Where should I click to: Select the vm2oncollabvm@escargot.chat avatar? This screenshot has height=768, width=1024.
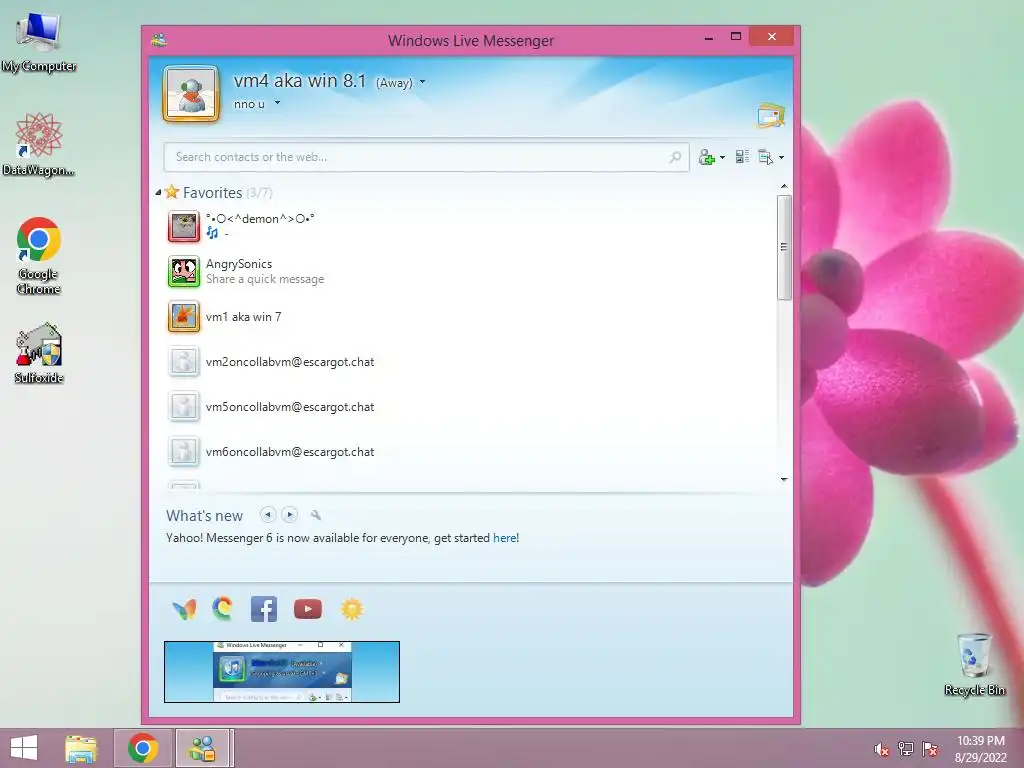tap(184, 362)
